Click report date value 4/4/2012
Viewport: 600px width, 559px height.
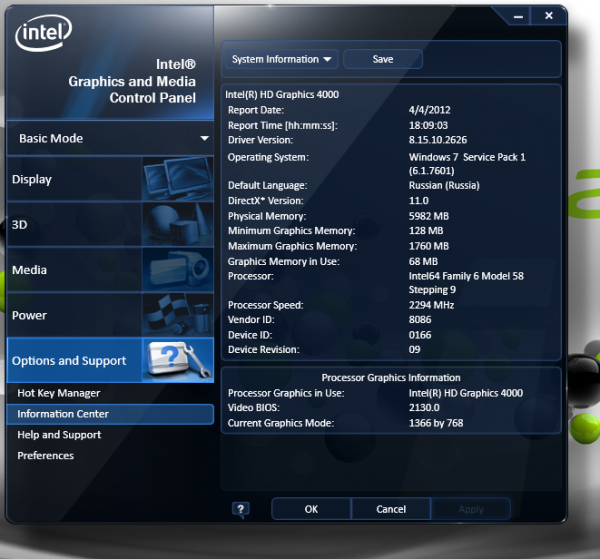[x=429, y=110]
